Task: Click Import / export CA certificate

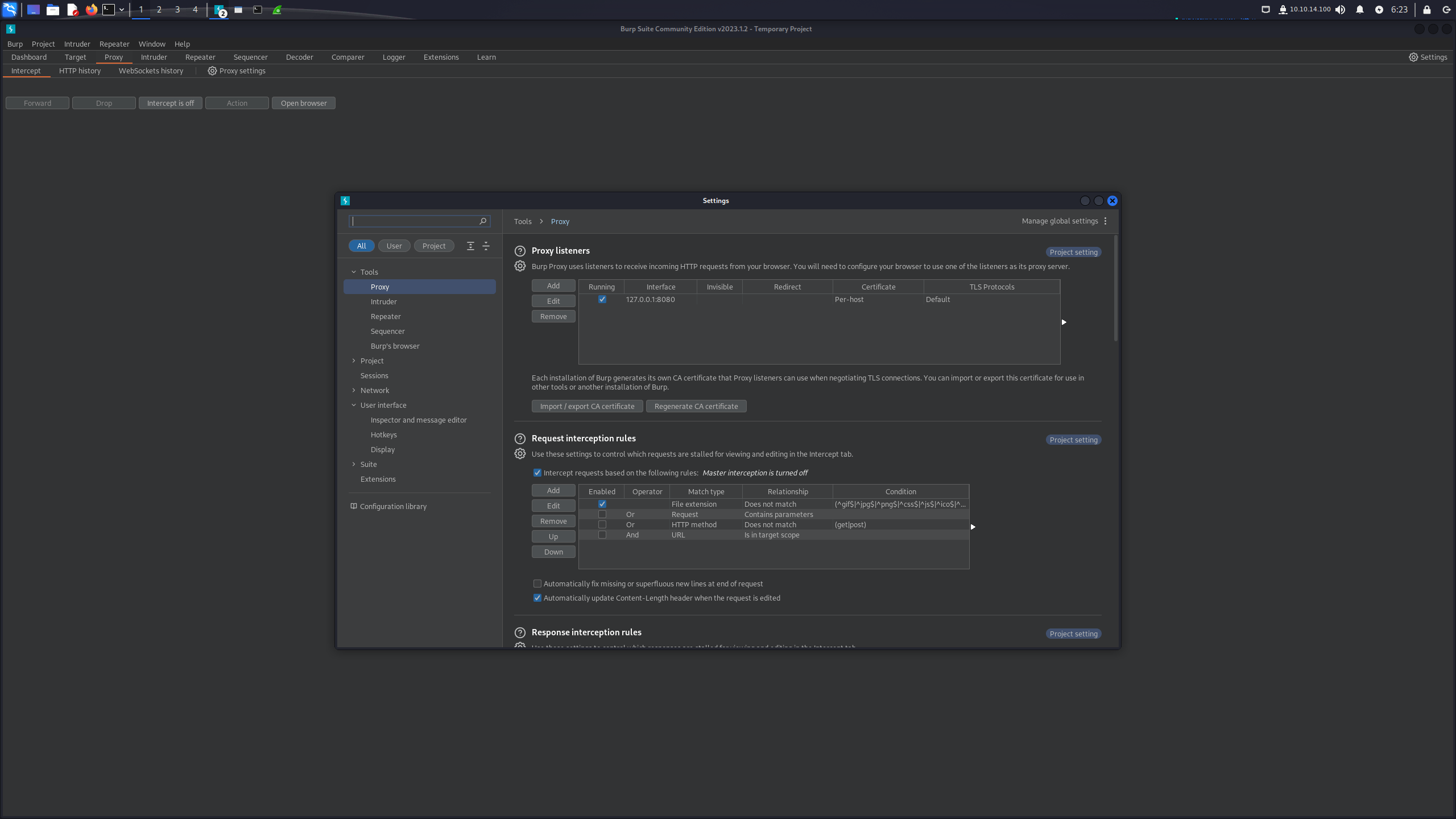Action: (587, 406)
